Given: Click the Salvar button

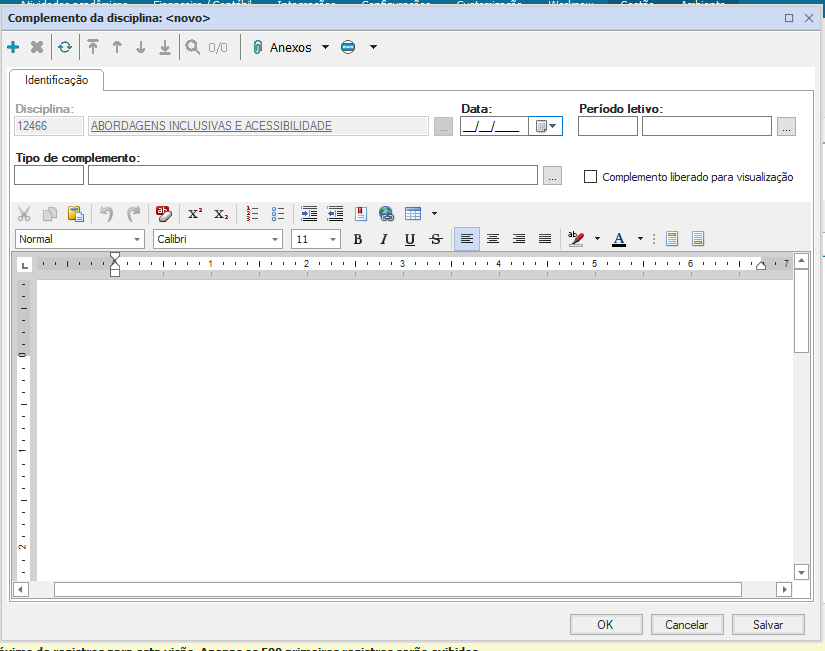Looking at the screenshot, I should pos(768,624).
